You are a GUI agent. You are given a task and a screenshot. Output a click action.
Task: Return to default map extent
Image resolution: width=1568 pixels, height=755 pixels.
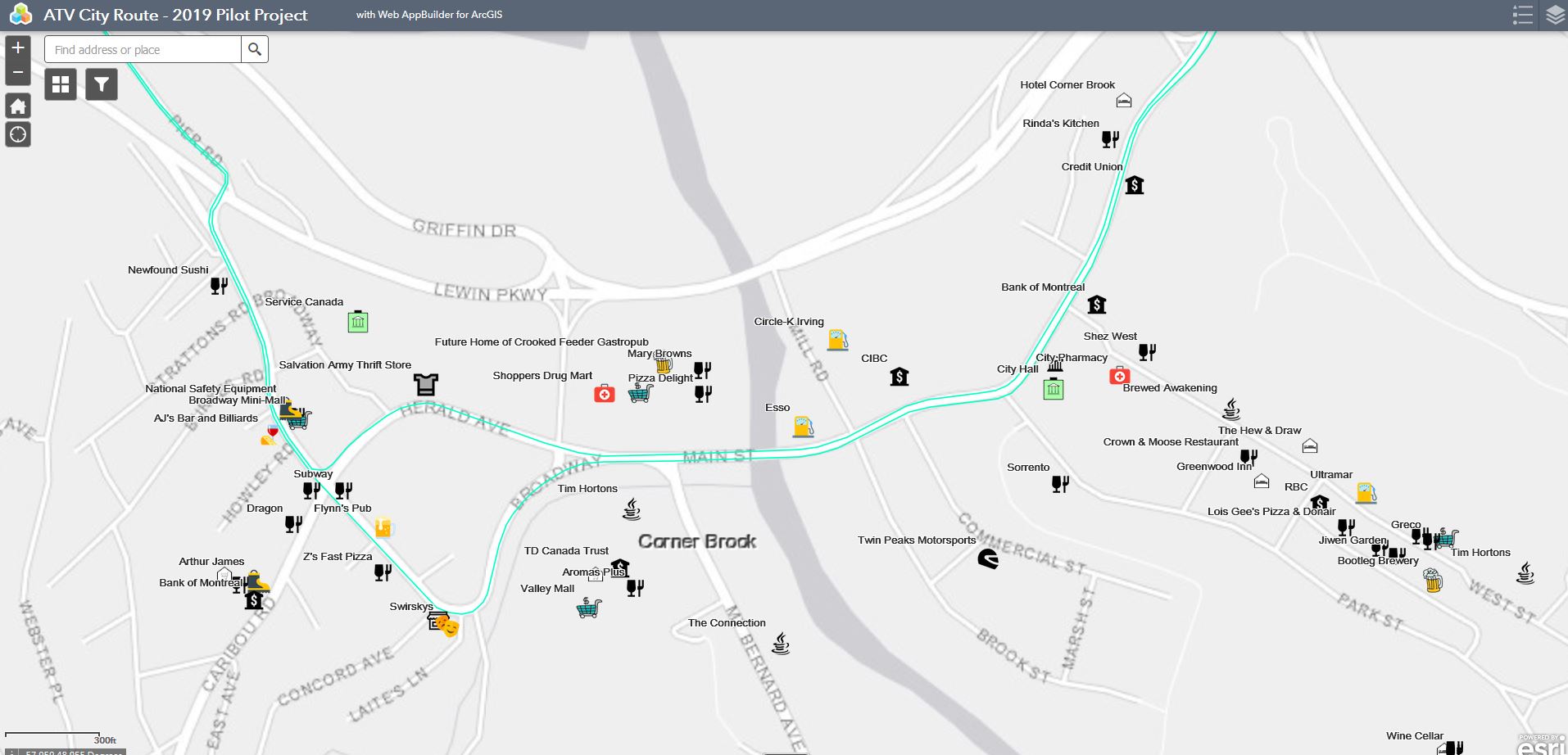[18, 106]
